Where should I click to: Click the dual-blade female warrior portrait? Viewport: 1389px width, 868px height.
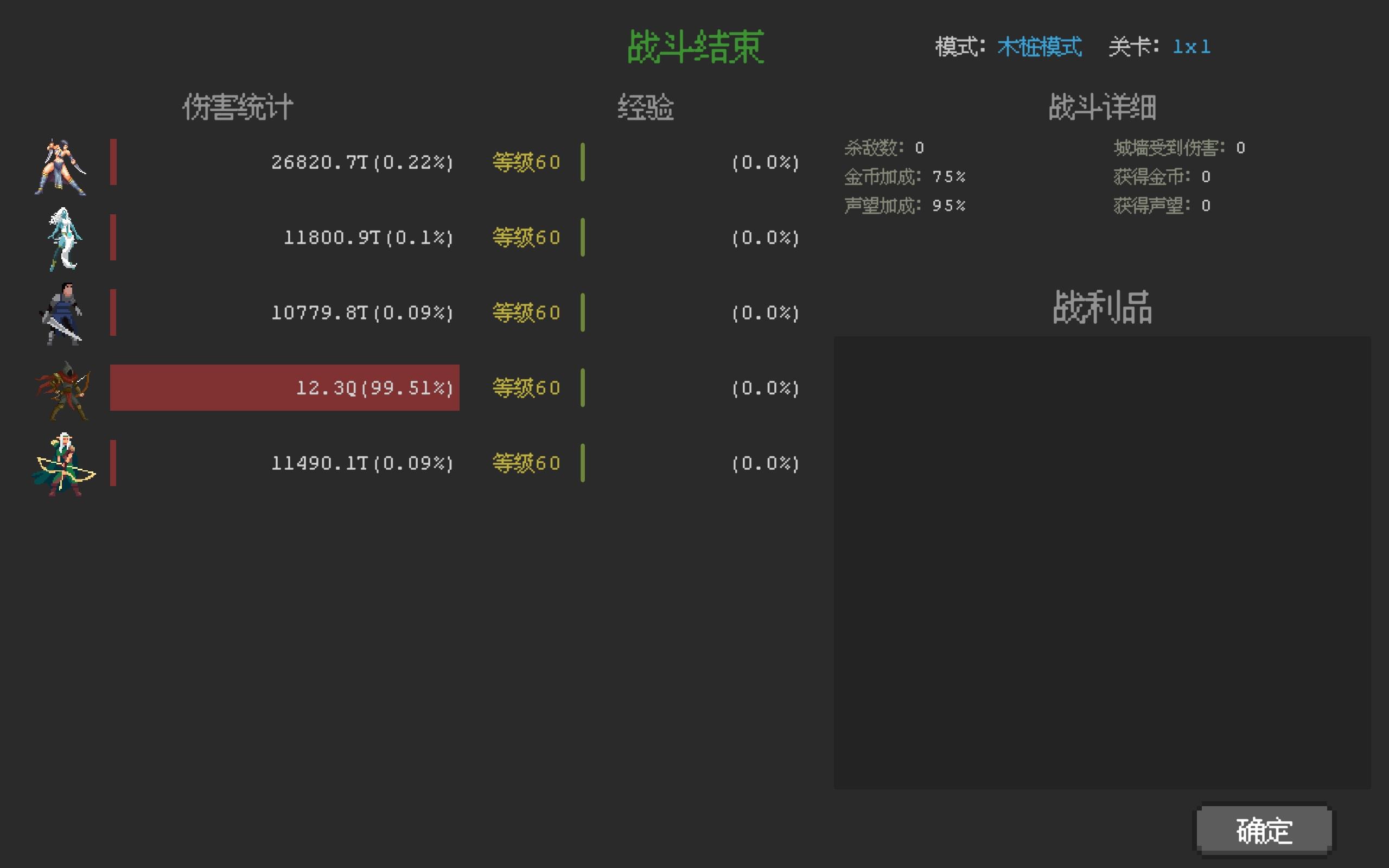(61, 167)
